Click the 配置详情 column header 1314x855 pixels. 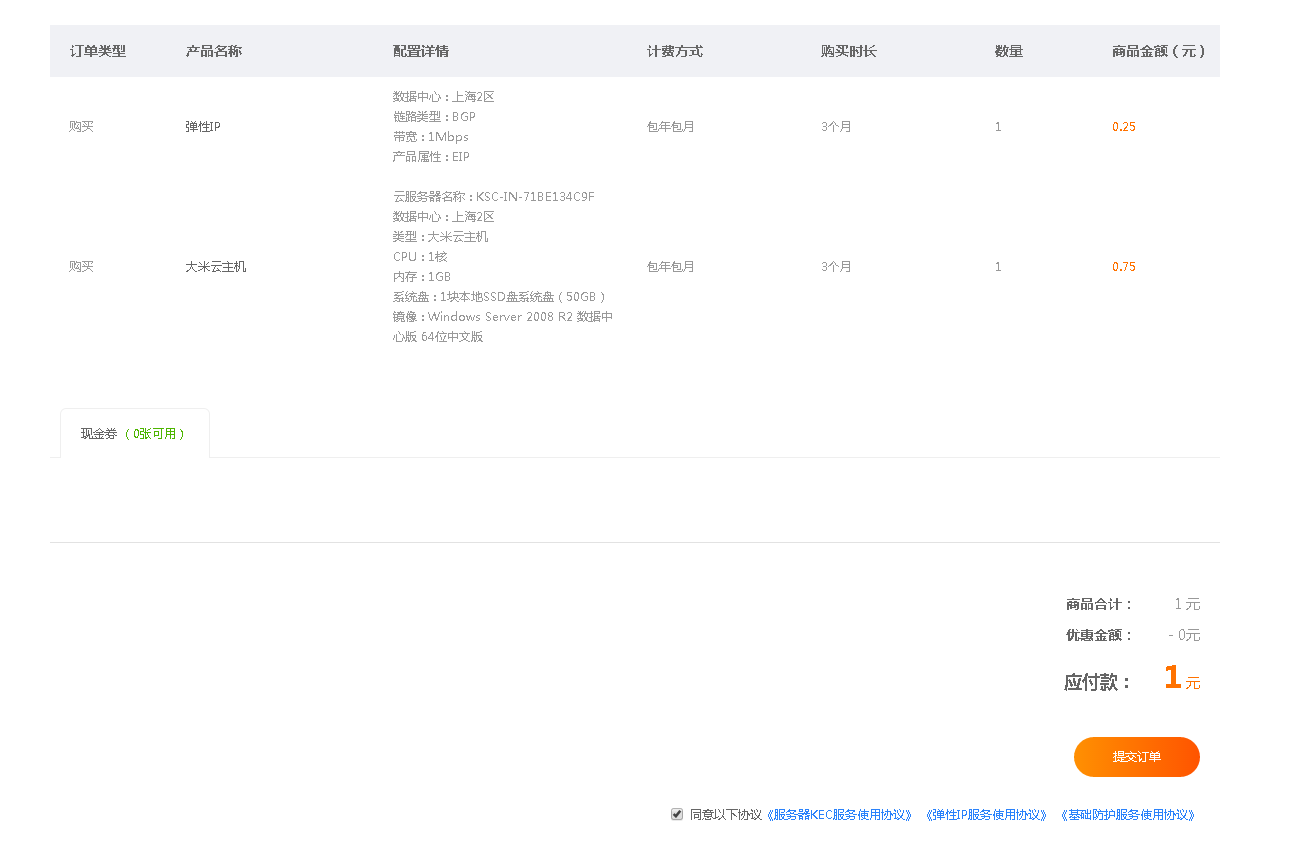[x=420, y=51]
